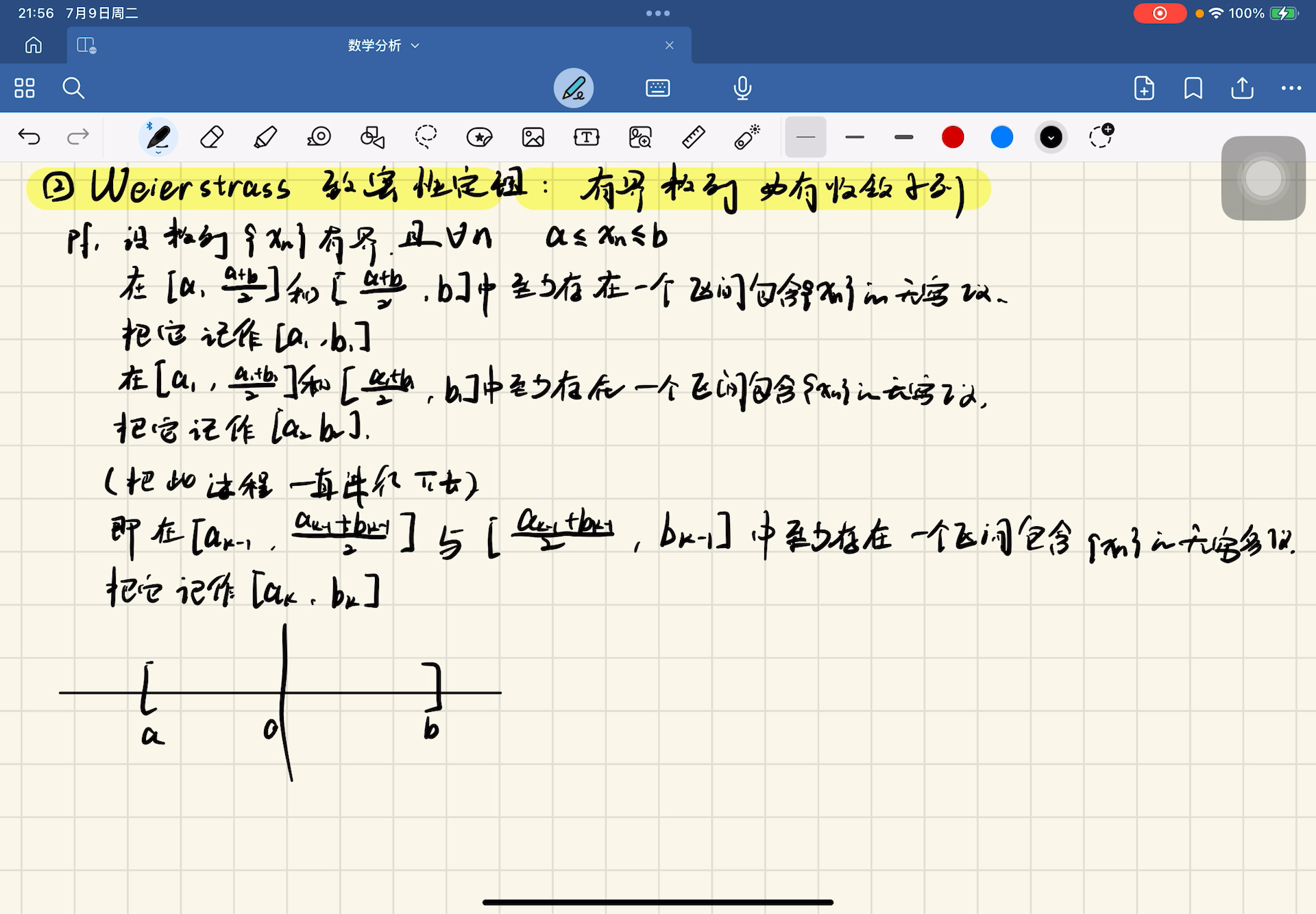Tap the bookmark icon to save
The height and width of the screenshot is (914, 1316).
[x=1192, y=89]
